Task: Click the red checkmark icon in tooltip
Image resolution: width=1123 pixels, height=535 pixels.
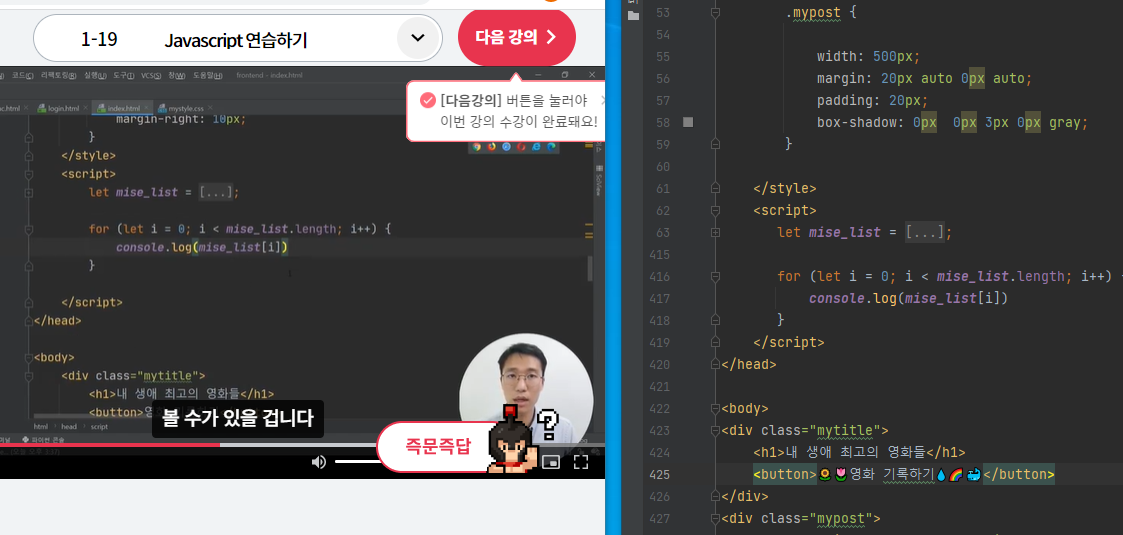Action: (x=428, y=100)
